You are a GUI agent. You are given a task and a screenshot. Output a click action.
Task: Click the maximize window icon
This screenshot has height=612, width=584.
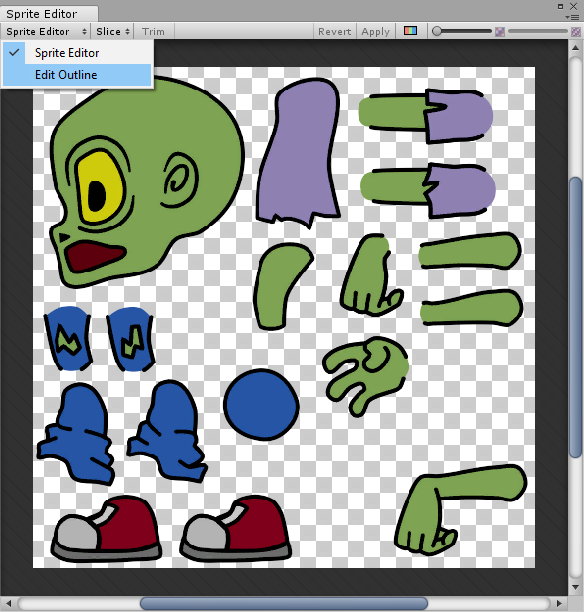560,6
